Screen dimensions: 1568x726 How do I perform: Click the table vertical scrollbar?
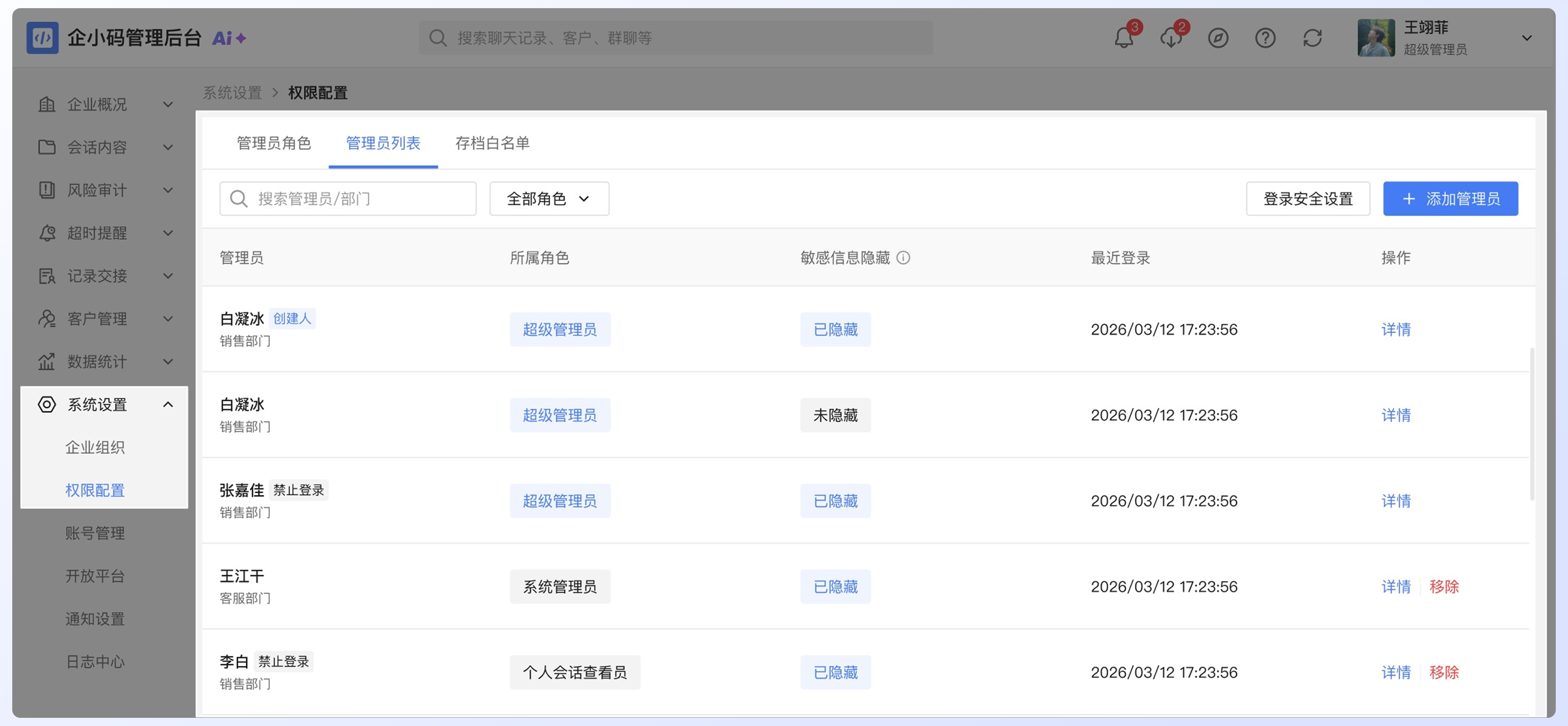pos(1532,424)
